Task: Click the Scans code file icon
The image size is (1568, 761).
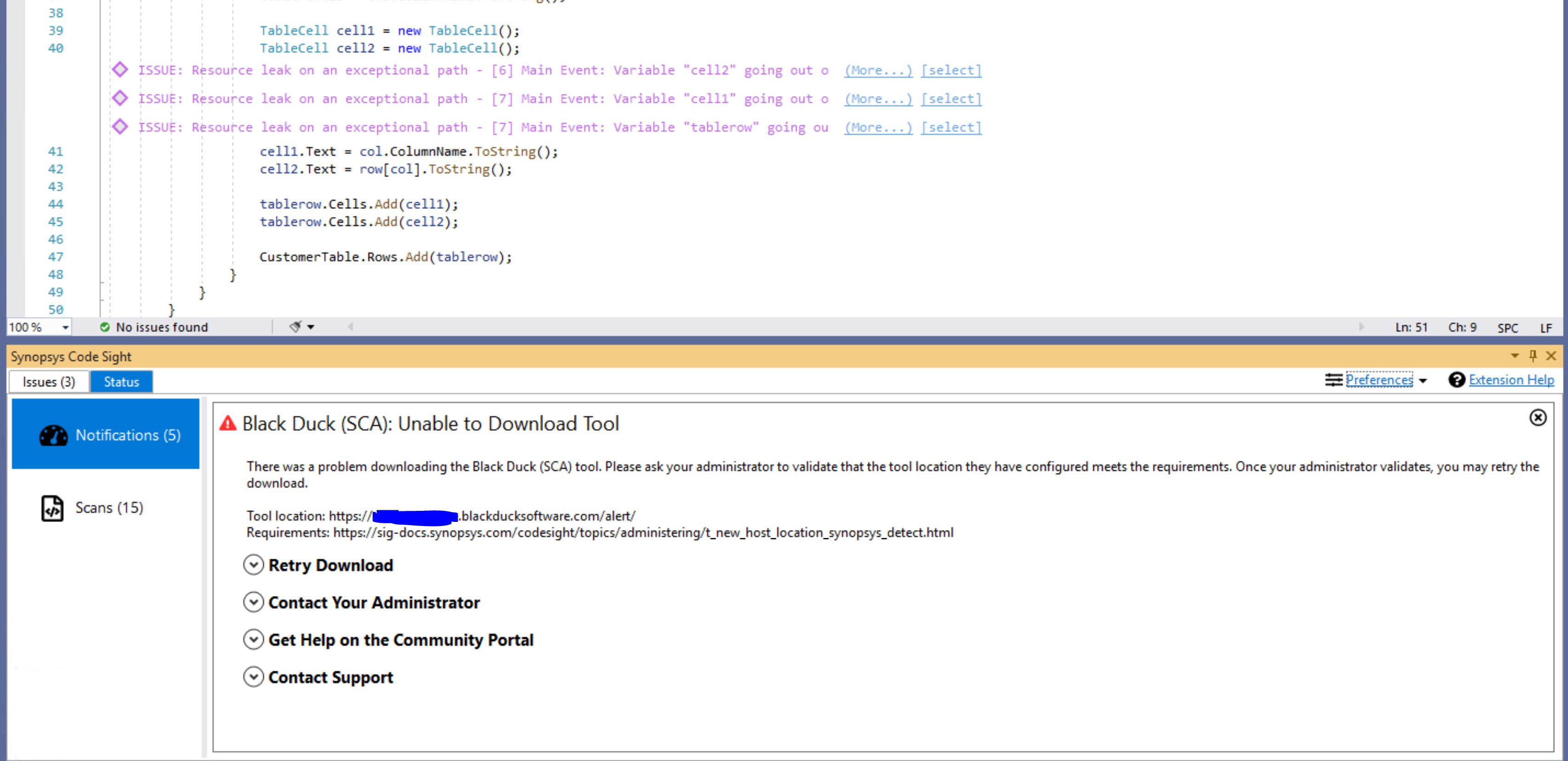Action: click(52, 508)
